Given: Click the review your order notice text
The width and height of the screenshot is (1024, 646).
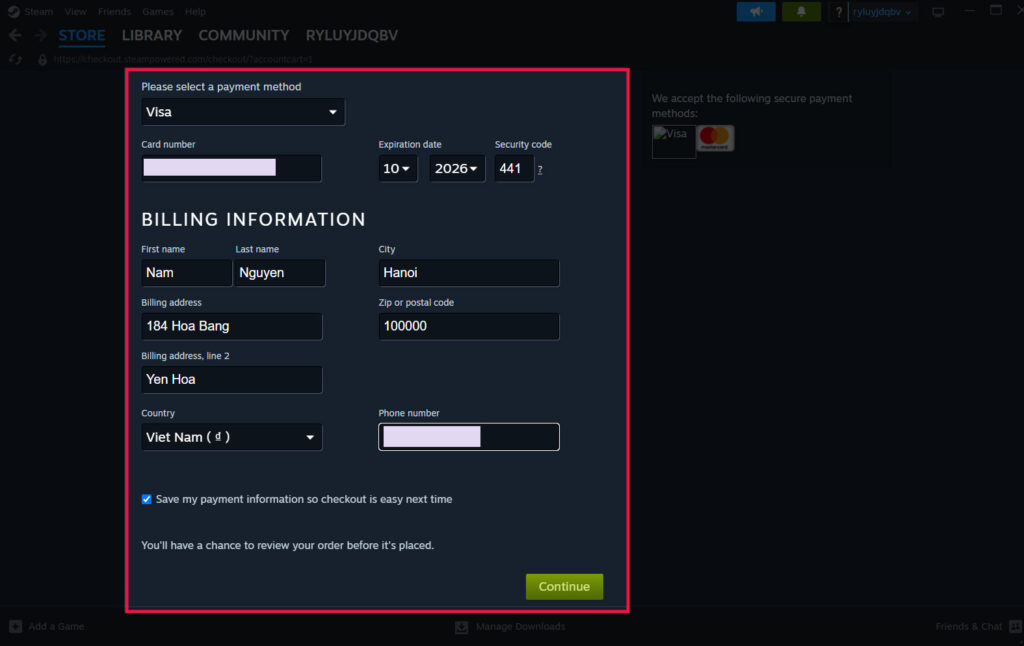Looking at the screenshot, I should pyautogui.click(x=287, y=545).
